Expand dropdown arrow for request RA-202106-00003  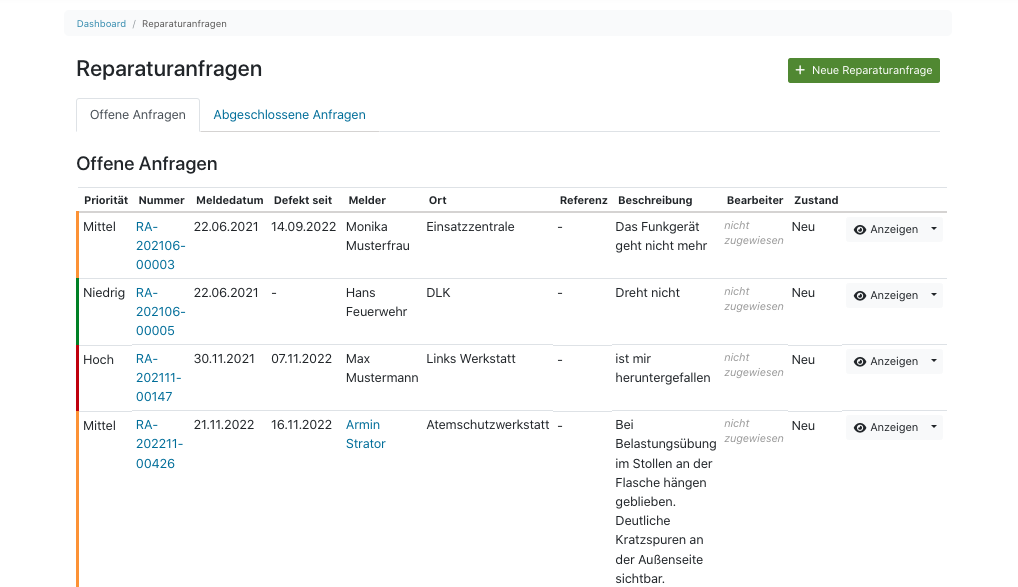933,229
